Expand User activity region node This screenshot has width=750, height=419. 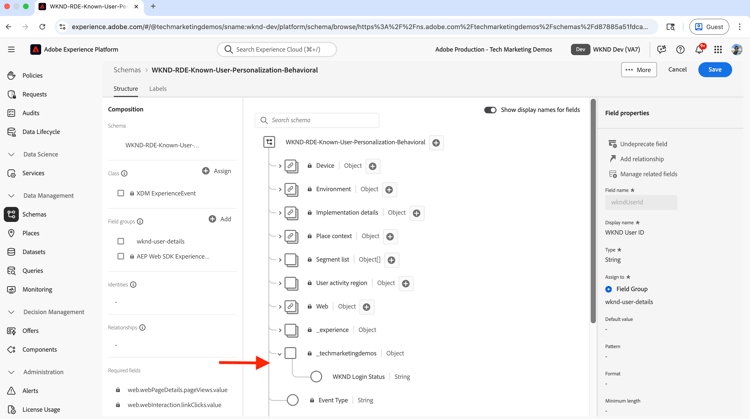tap(280, 283)
